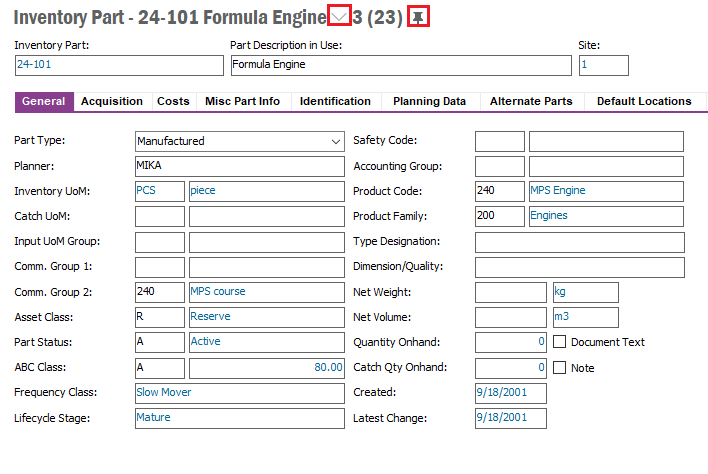Switch to the Acquisition tab

(111, 101)
